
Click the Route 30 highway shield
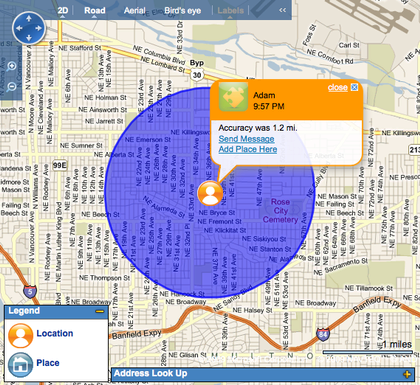coord(197,75)
